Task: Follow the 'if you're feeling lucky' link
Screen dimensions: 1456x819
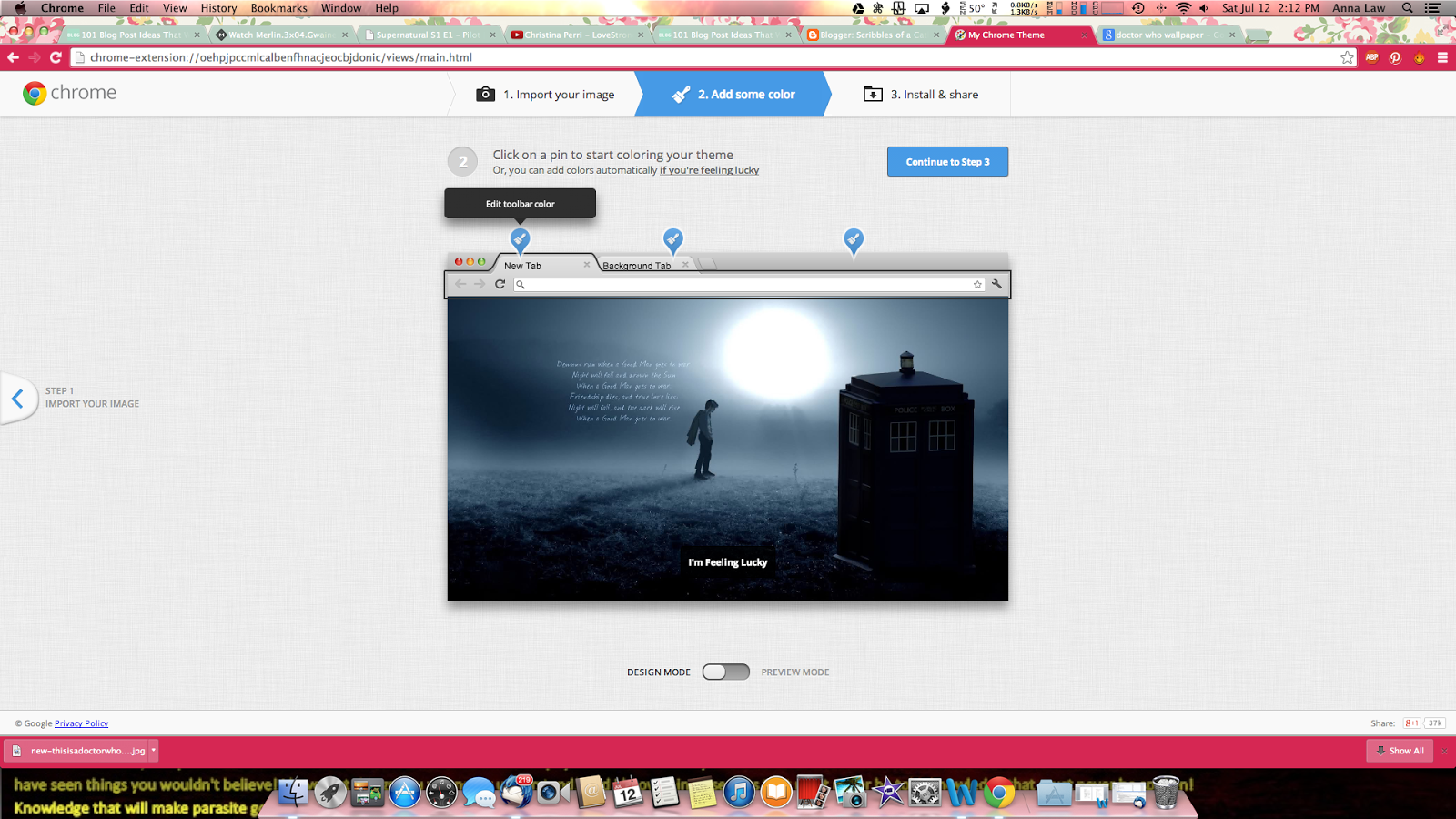Action: pos(709,170)
